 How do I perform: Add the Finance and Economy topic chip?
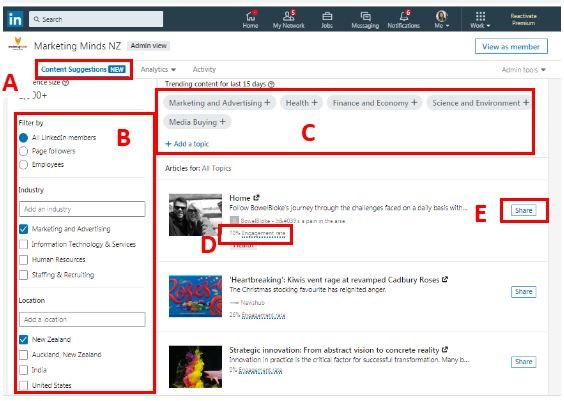(x=374, y=103)
